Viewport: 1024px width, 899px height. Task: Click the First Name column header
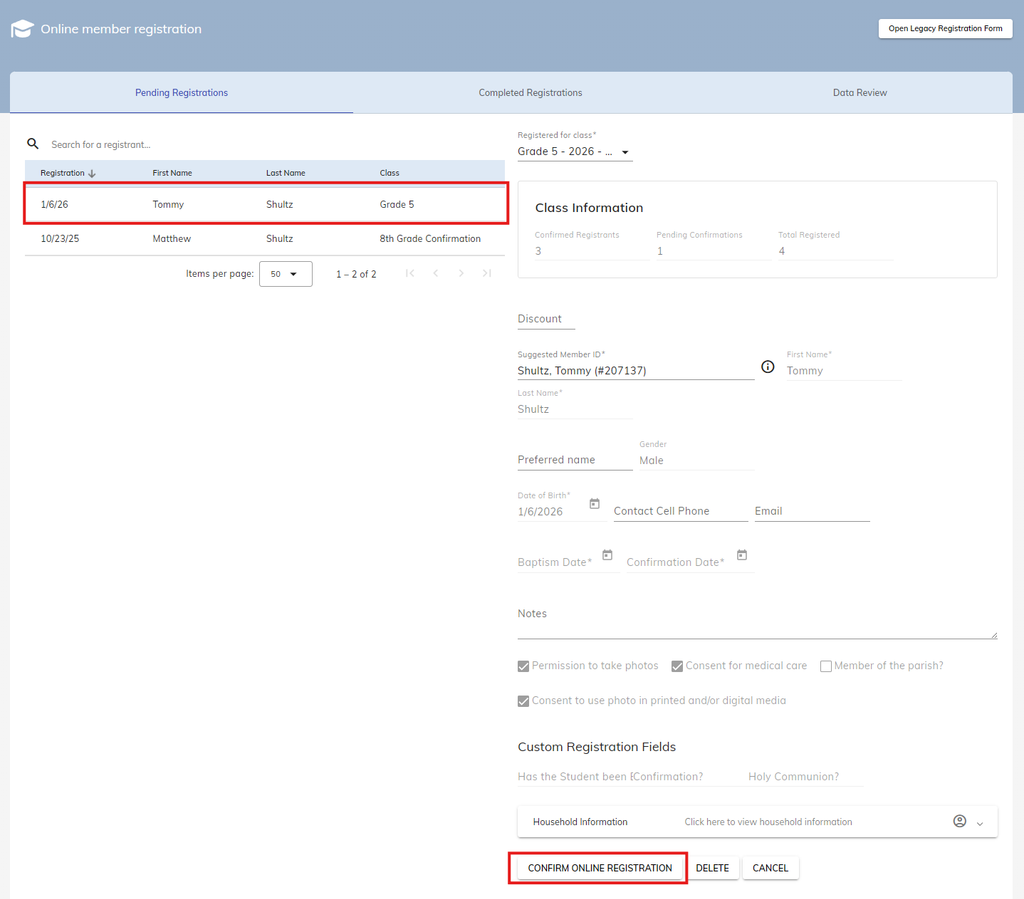172,173
